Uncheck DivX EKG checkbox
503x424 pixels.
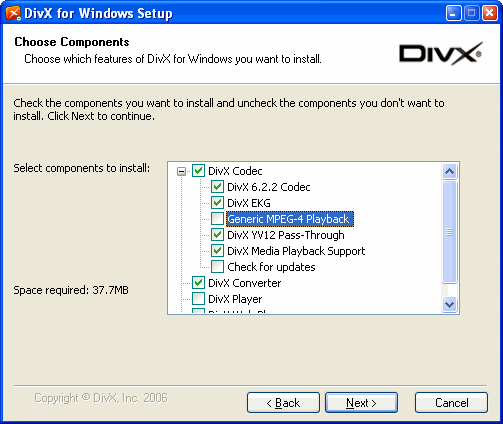217,203
